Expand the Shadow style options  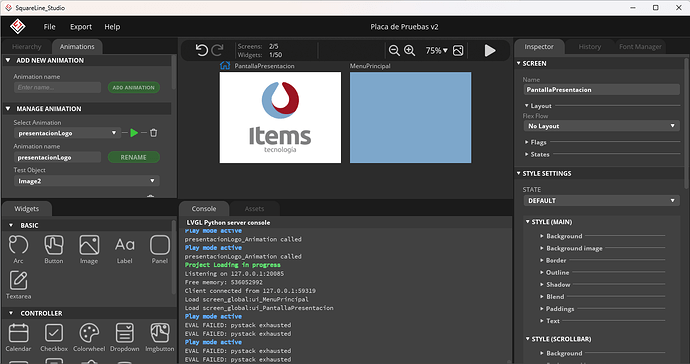coord(542,285)
